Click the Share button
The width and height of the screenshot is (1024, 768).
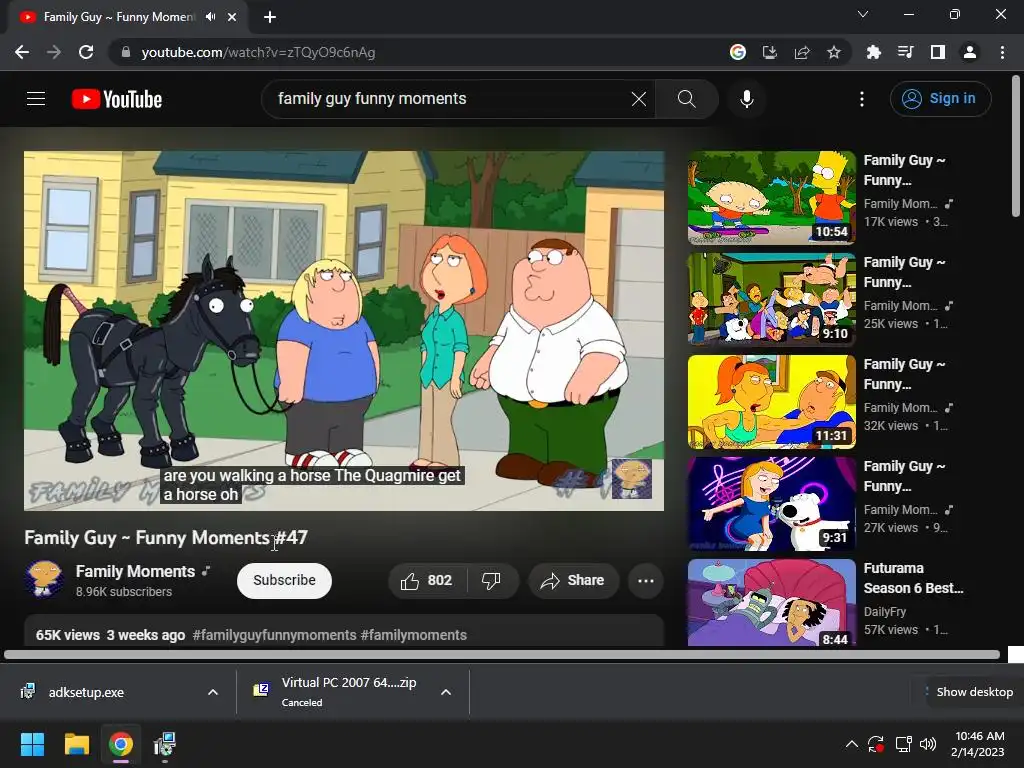pyautogui.click(x=573, y=581)
